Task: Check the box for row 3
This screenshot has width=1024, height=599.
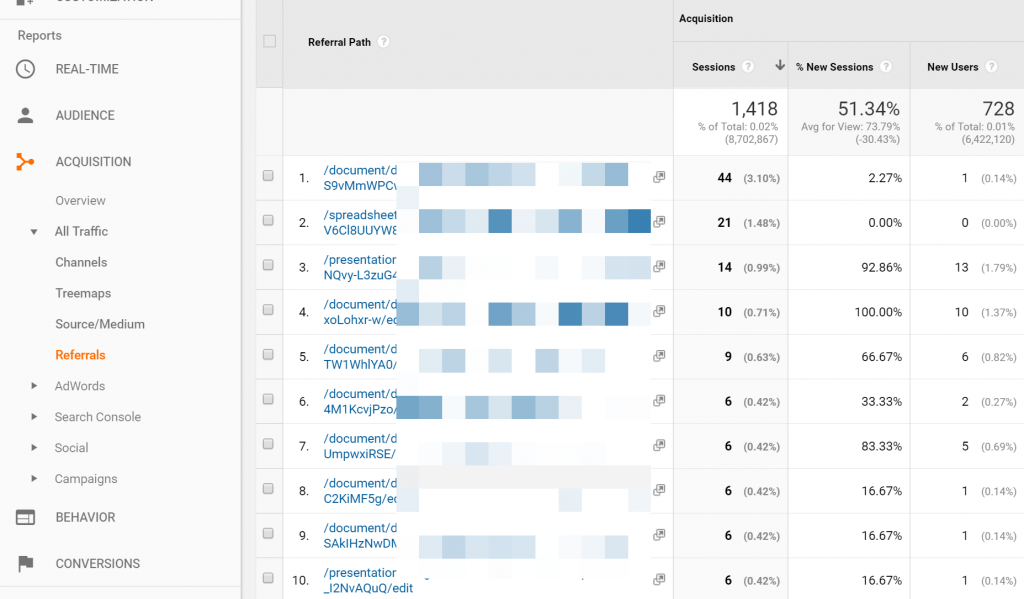Action: coord(268,265)
